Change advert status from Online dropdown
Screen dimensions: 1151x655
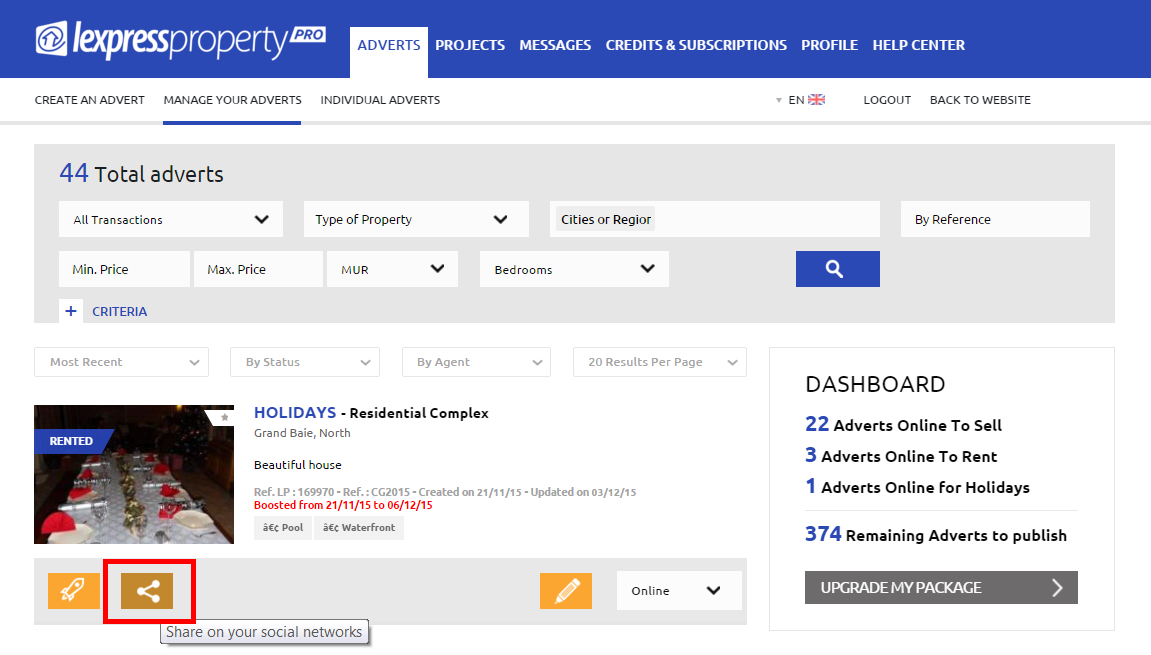[x=679, y=590]
